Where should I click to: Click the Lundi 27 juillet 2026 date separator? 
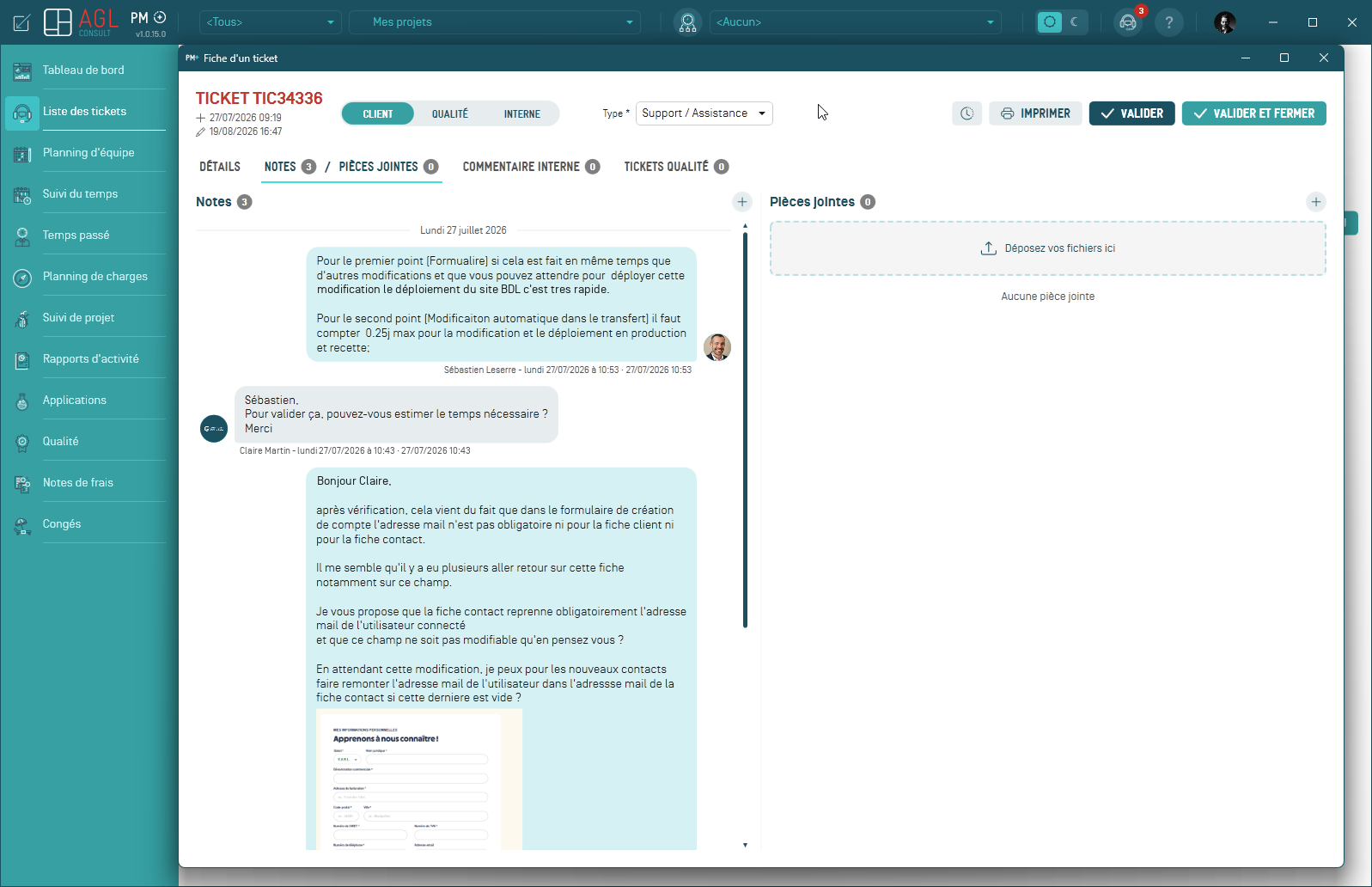463,230
